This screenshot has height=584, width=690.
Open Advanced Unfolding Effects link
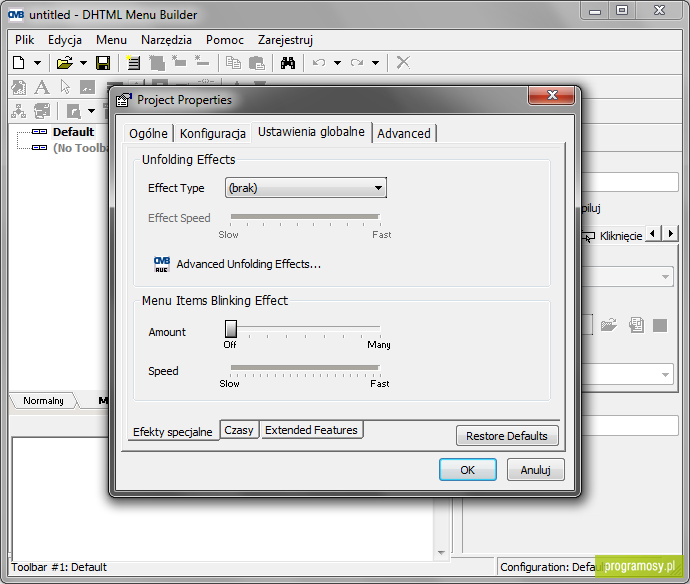(x=249, y=264)
